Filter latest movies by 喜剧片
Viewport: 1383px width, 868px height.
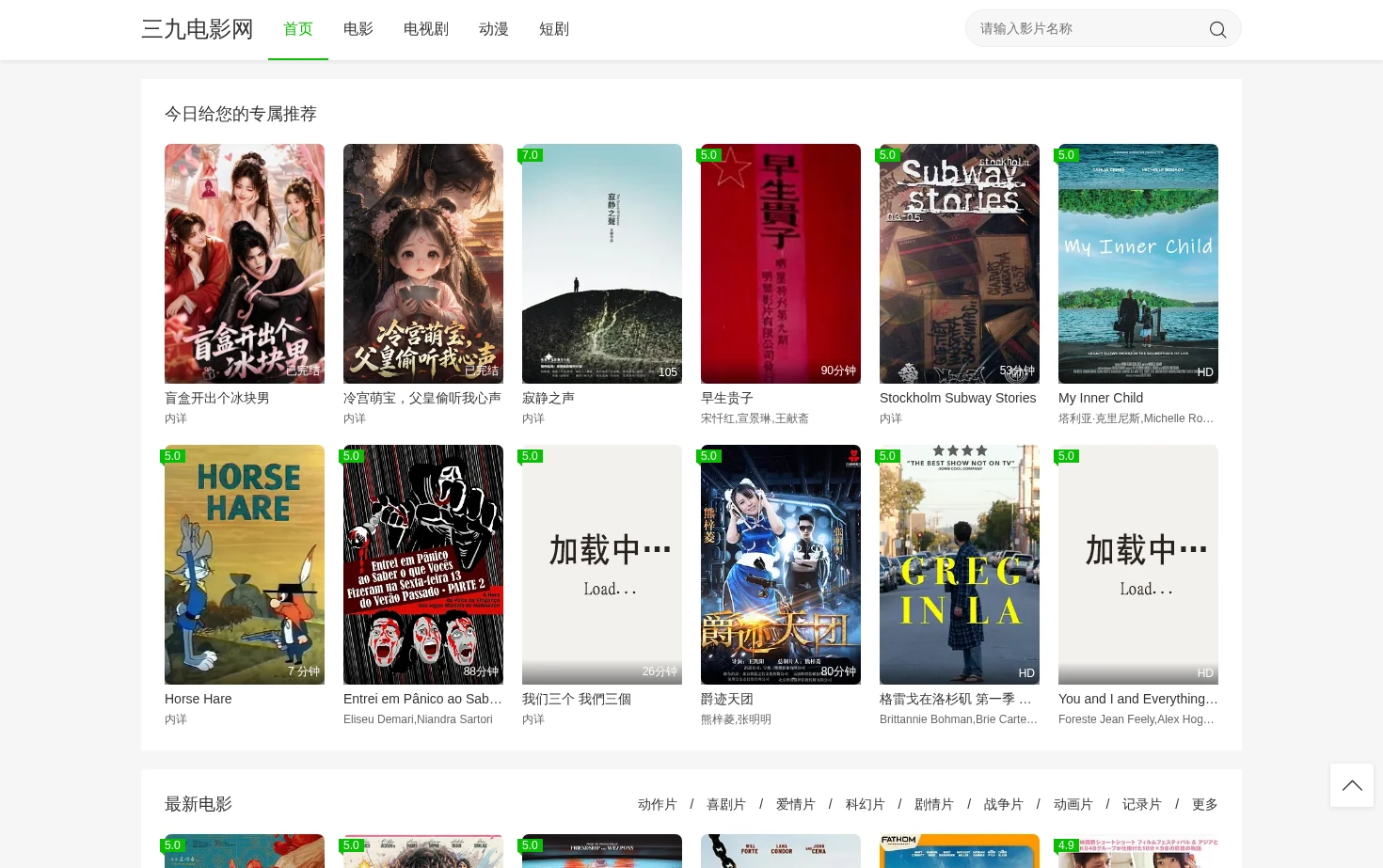pyautogui.click(x=726, y=804)
